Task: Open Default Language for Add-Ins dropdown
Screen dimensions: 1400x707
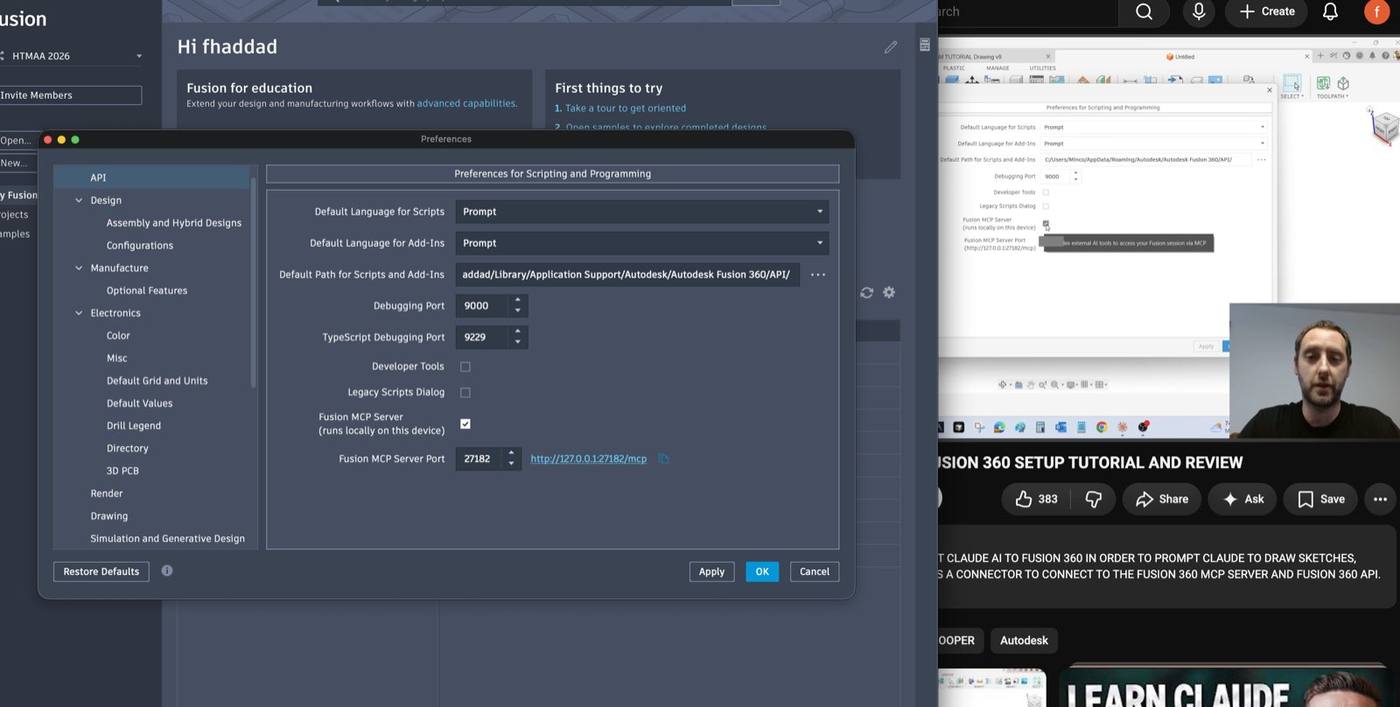Action: pyautogui.click(x=642, y=243)
